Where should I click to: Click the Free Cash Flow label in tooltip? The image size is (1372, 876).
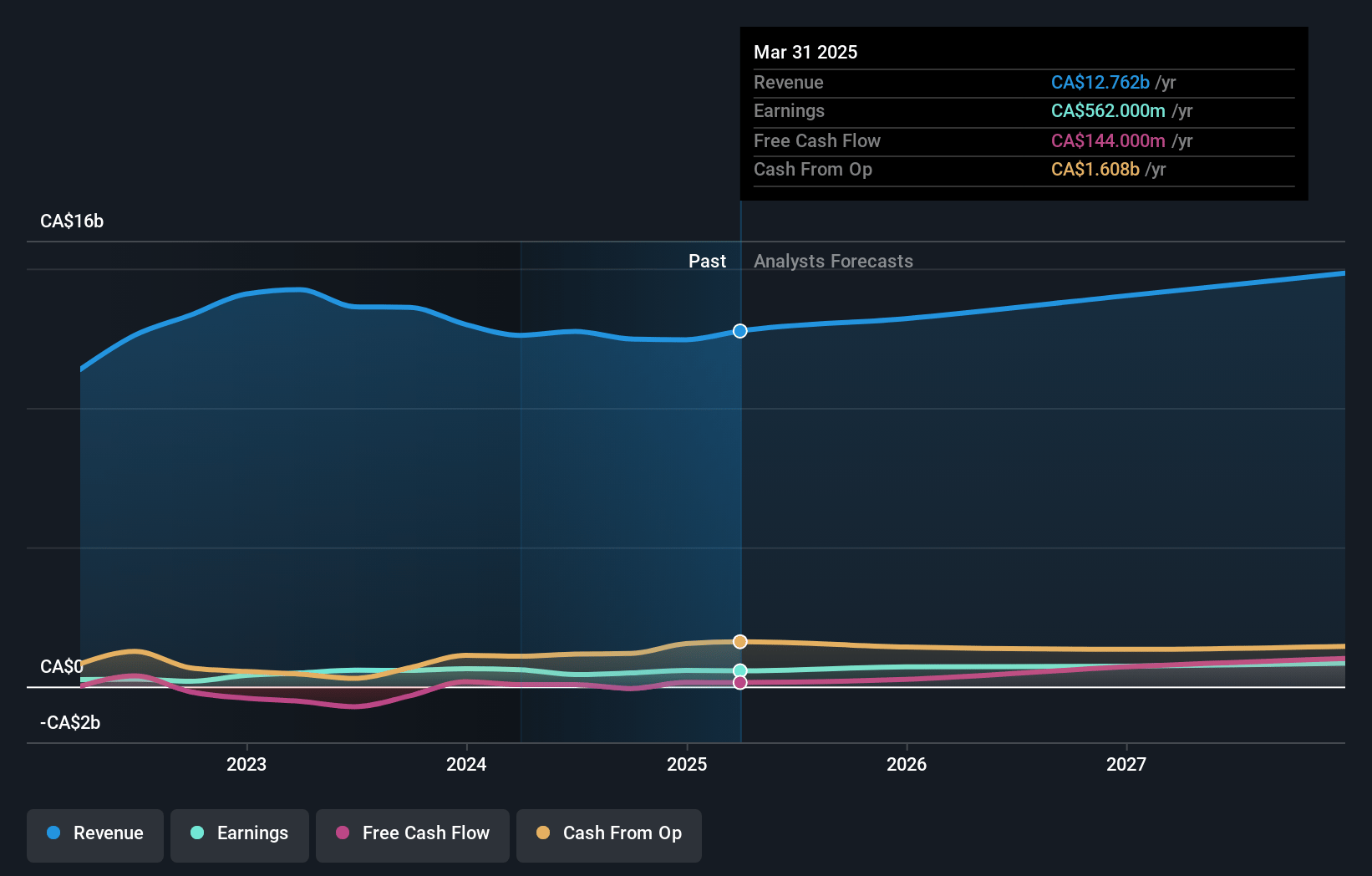[x=817, y=140]
